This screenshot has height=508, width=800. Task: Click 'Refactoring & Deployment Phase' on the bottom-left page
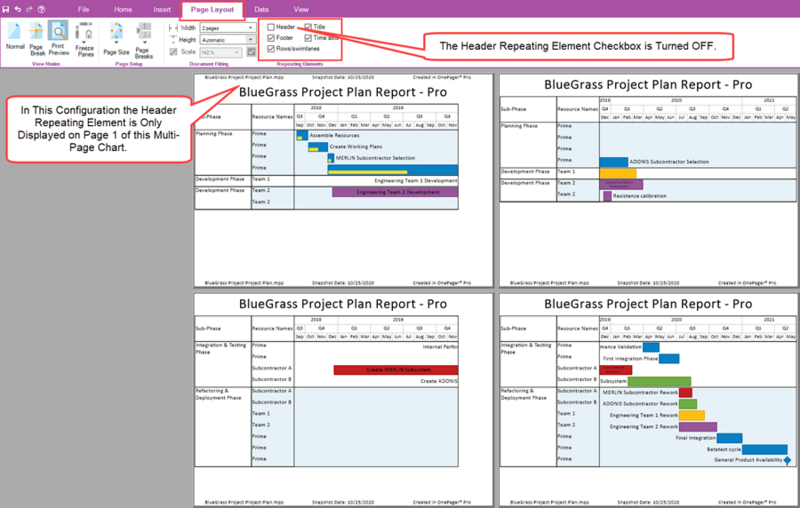tap(218, 394)
